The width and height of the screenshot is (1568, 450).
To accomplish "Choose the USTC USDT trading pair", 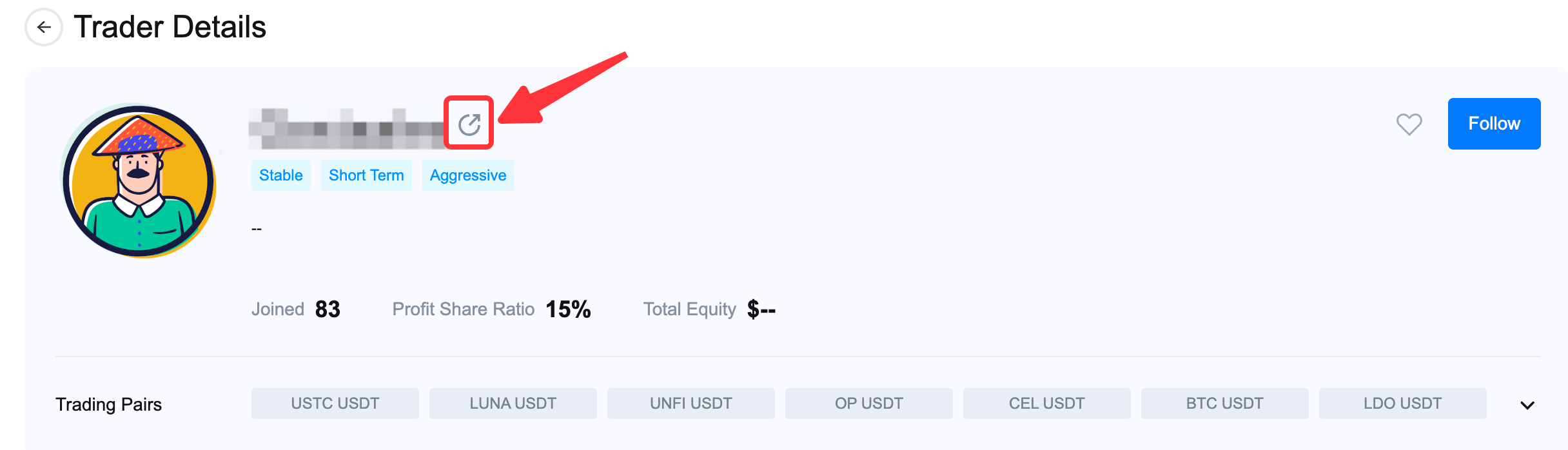I will pos(335,404).
